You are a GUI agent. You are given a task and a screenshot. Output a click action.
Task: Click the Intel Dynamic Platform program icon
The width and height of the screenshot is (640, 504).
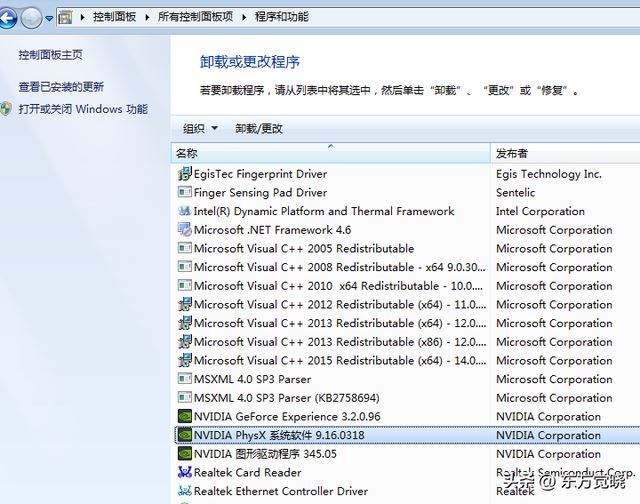(184, 211)
